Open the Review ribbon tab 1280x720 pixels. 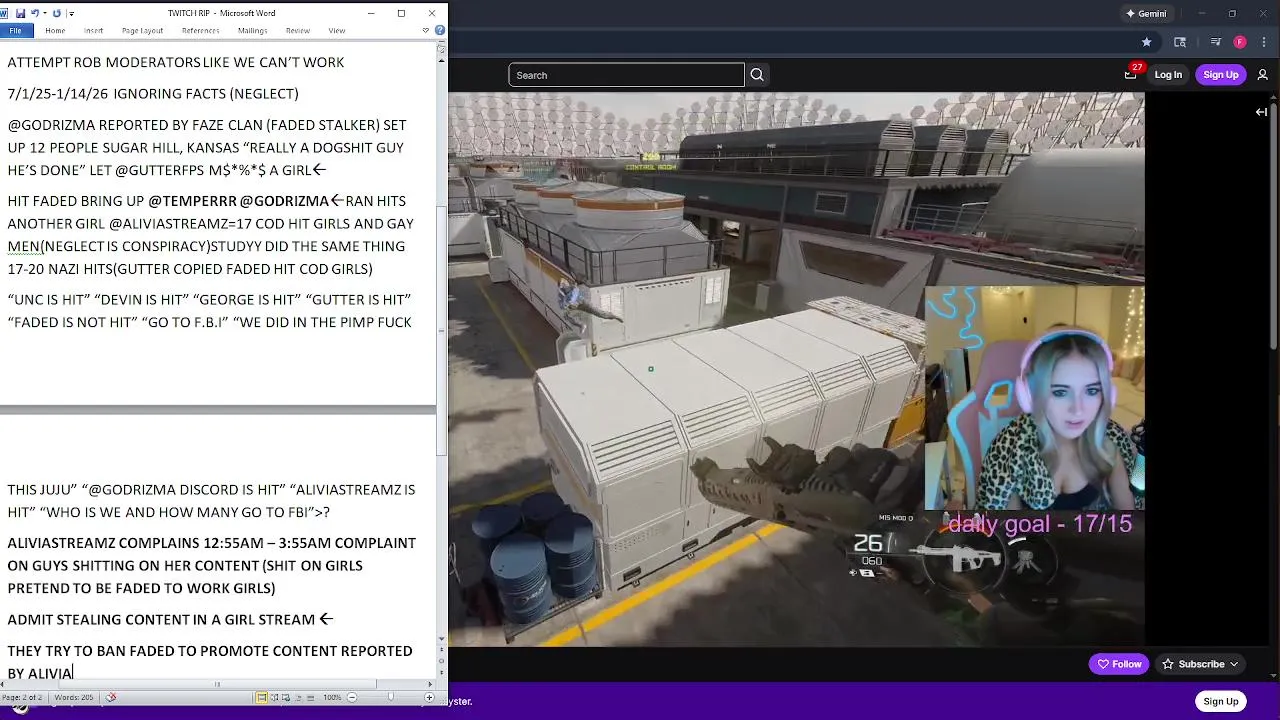298,31
